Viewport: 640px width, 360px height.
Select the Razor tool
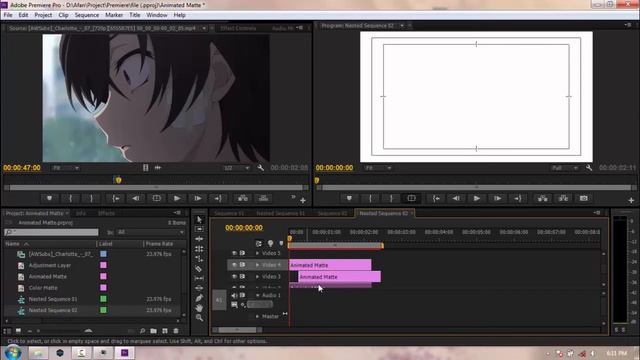point(199,269)
